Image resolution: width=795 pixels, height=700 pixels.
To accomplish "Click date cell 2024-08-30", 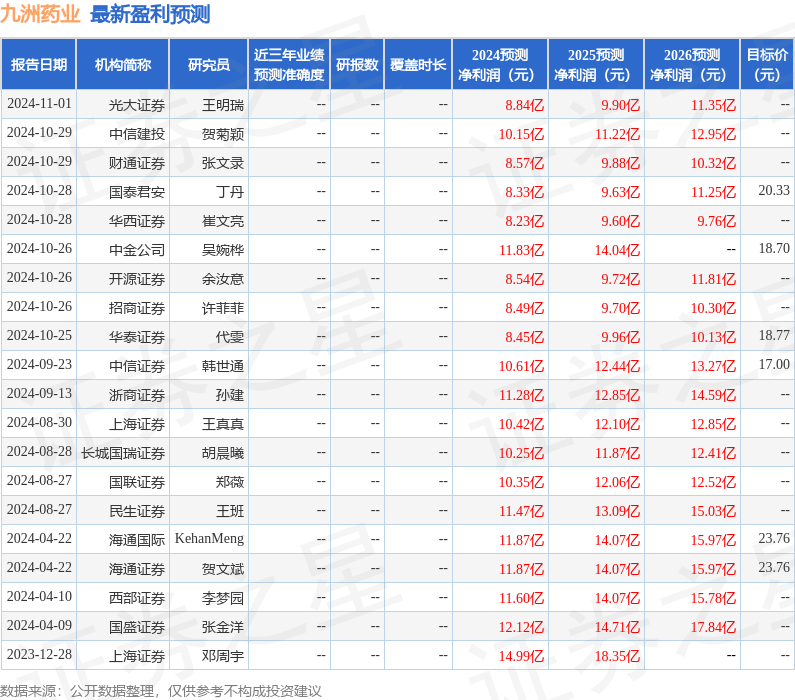I will click(x=39, y=422).
